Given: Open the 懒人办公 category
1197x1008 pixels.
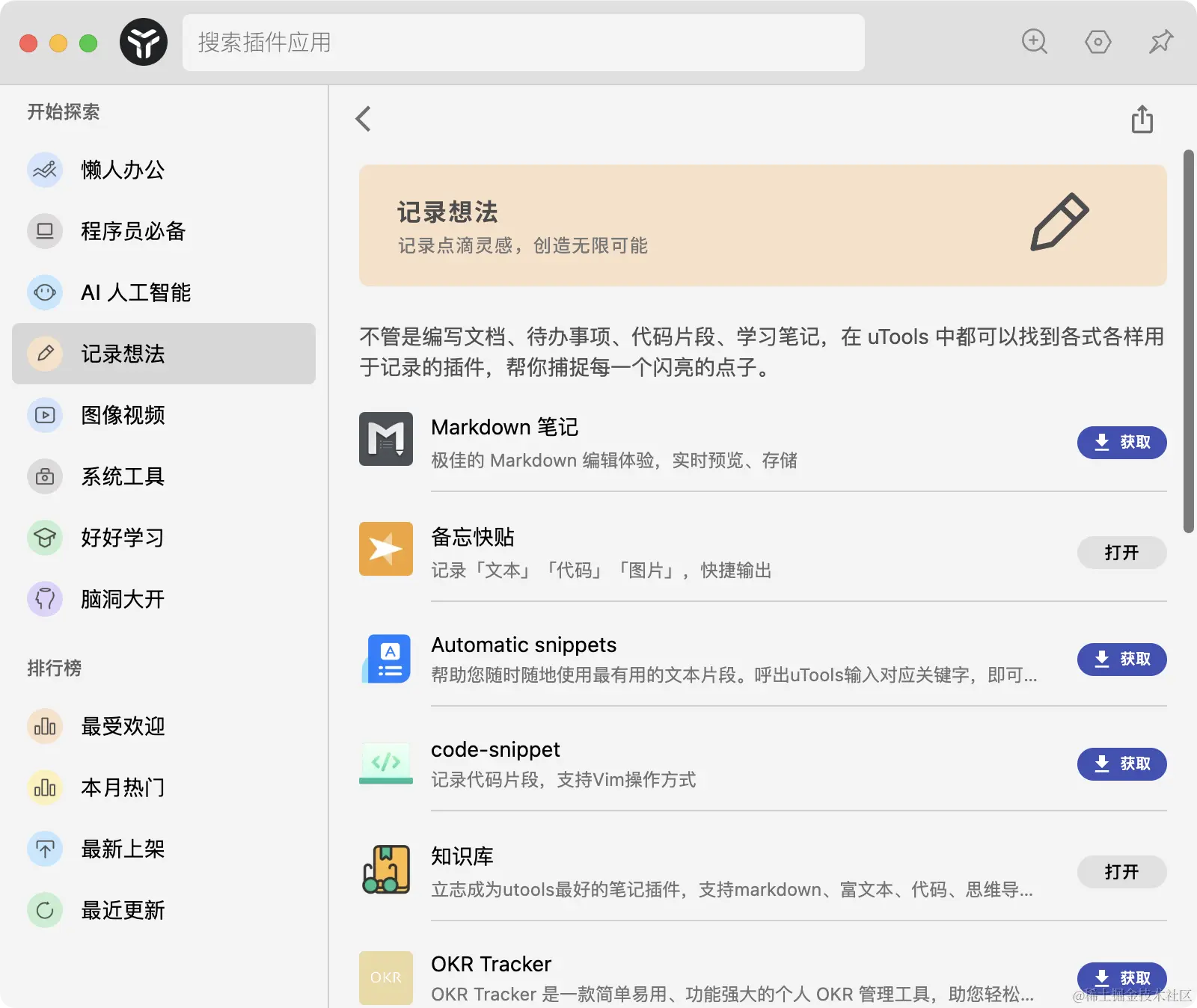Looking at the screenshot, I should (x=164, y=170).
